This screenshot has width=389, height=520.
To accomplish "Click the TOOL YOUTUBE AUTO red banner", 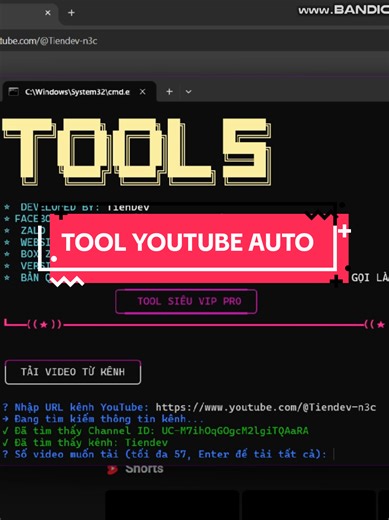I will pyautogui.click(x=199, y=248).
